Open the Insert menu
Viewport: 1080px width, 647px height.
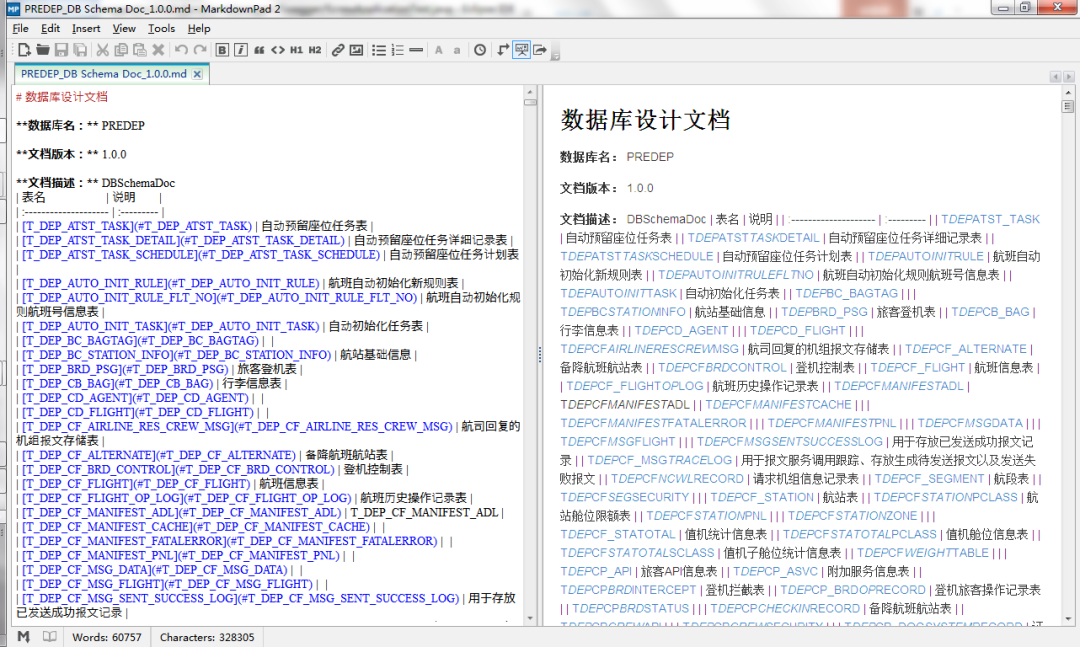(x=86, y=28)
